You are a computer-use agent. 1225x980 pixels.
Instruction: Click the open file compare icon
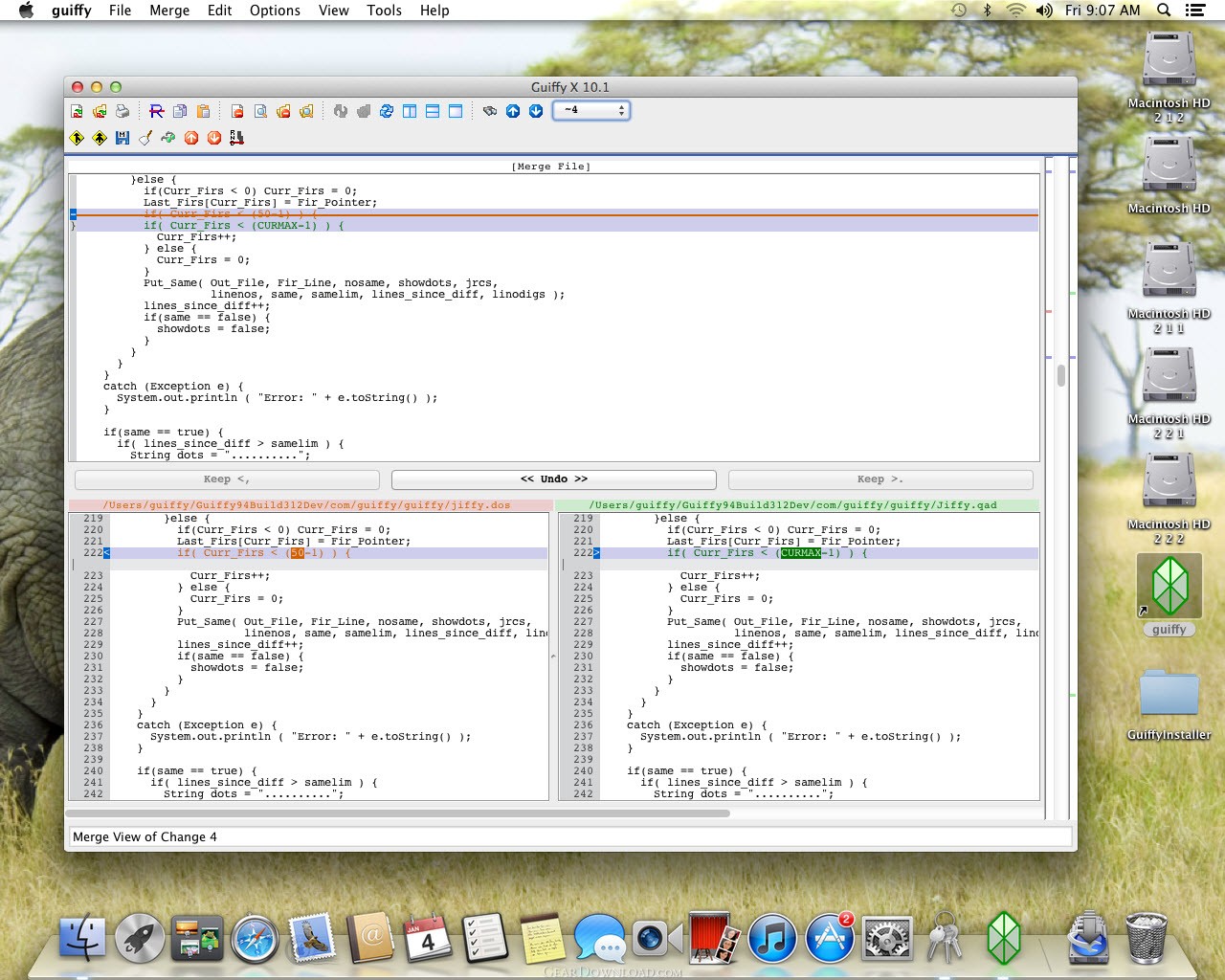[77, 111]
